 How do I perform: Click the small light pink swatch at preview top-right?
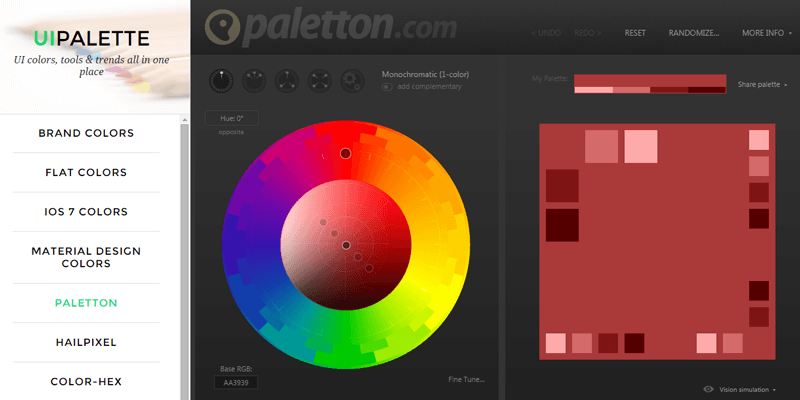(759, 140)
